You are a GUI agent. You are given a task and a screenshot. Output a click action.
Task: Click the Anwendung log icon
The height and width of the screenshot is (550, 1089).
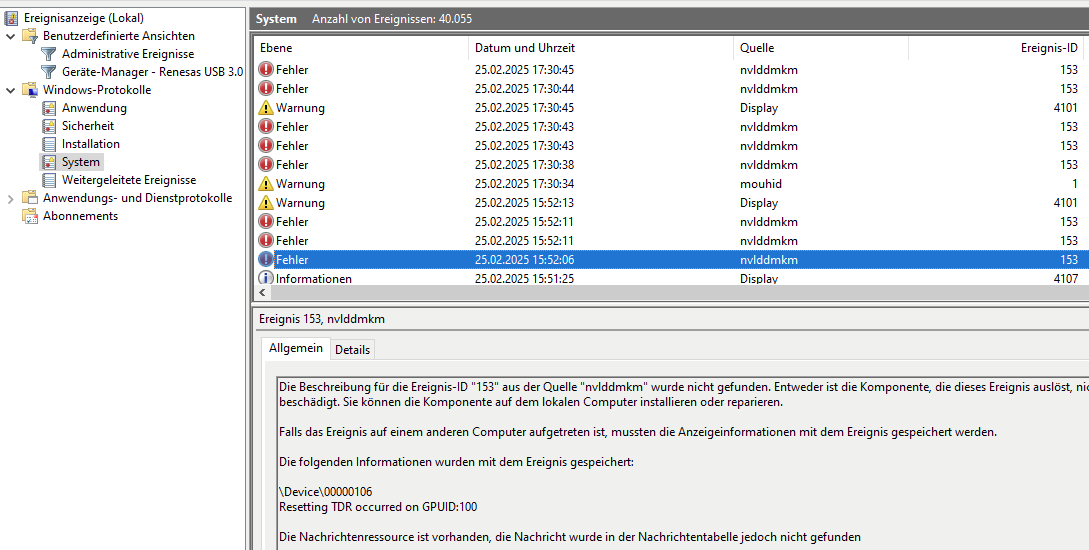(x=49, y=108)
